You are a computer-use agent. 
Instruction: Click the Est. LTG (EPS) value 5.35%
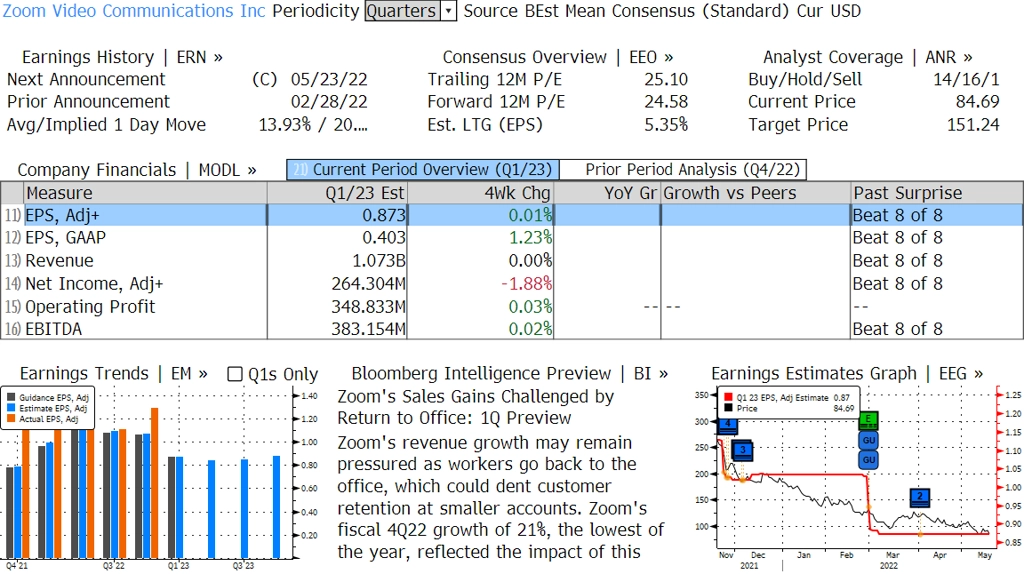666,125
